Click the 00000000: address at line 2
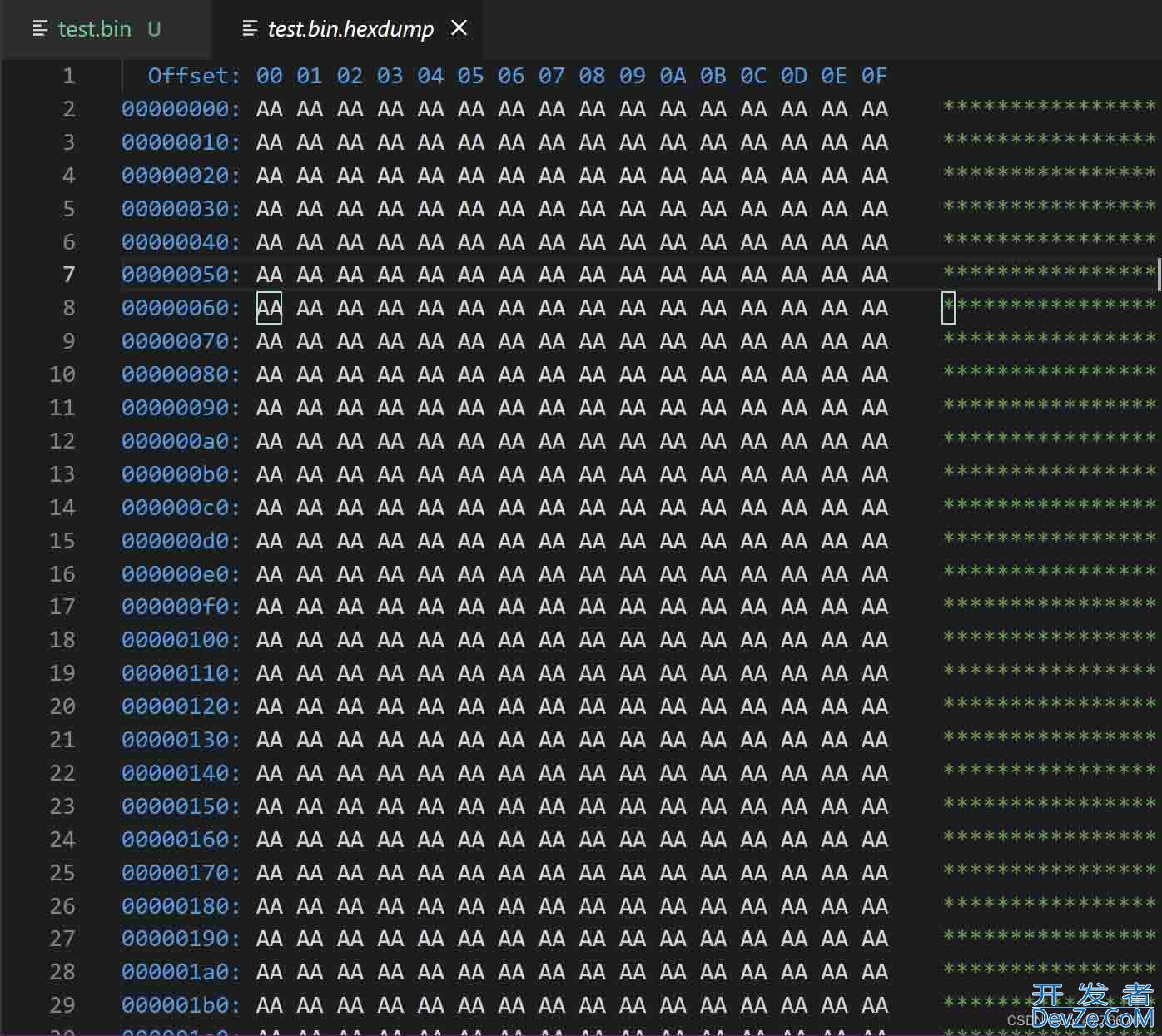This screenshot has height=1036, width=1162. tap(181, 109)
